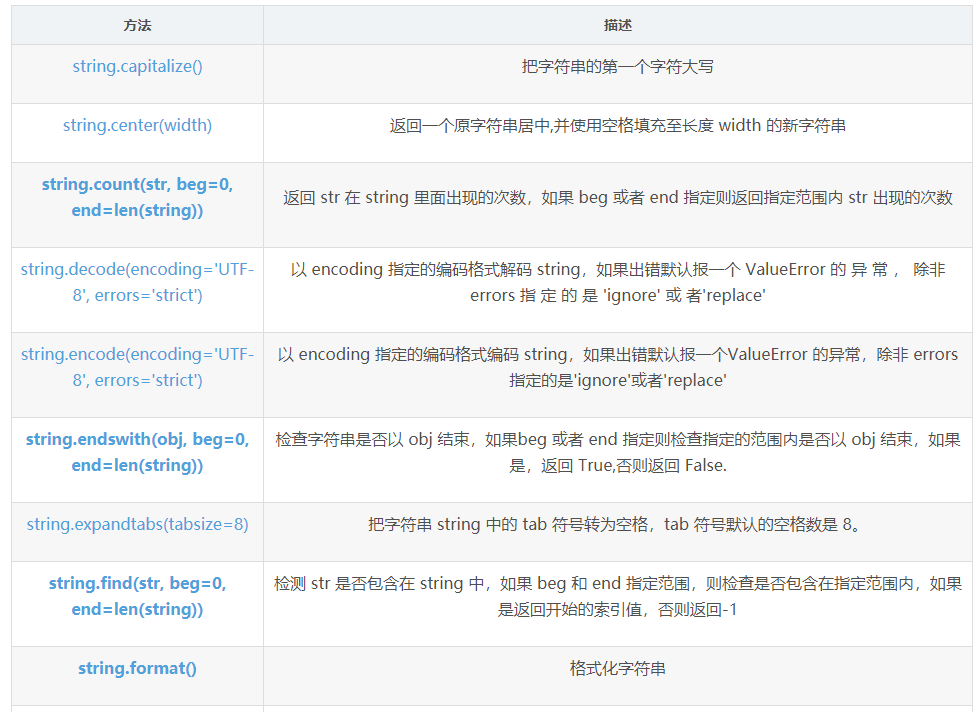Open the string.find(str, beg=0) method link
Image resolution: width=978 pixels, height=712 pixels.
pyautogui.click(x=137, y=596)
